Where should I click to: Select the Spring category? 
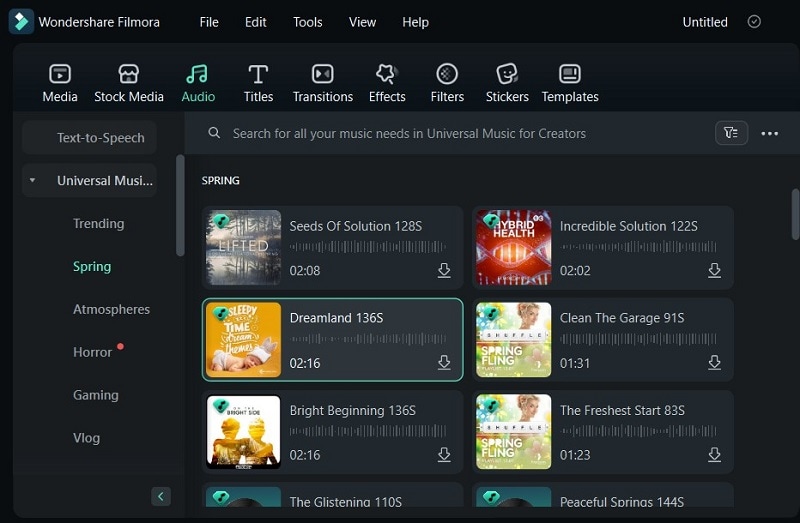92,266
